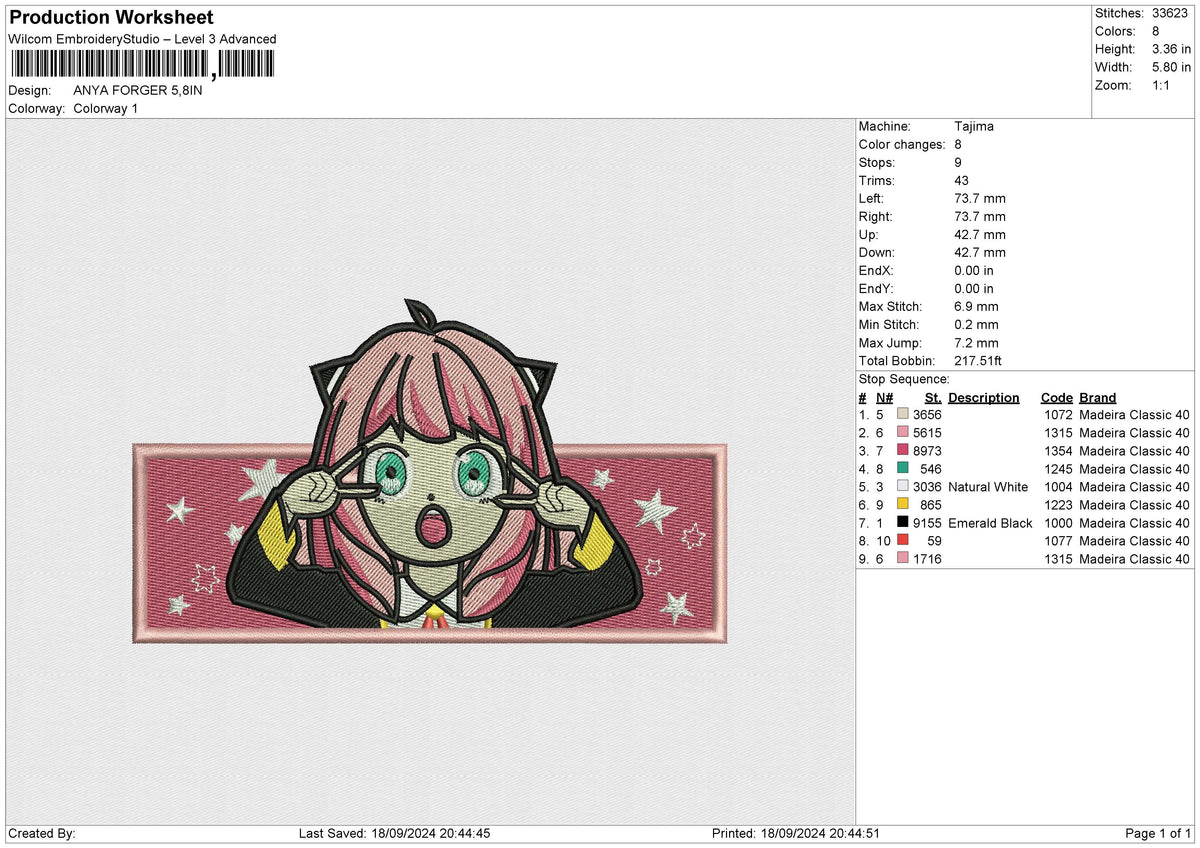The height and width of the screenshot is (848, 1200).
Task: Click the Left extent value 73.7 mm
Action: click(x=980, y=199)
